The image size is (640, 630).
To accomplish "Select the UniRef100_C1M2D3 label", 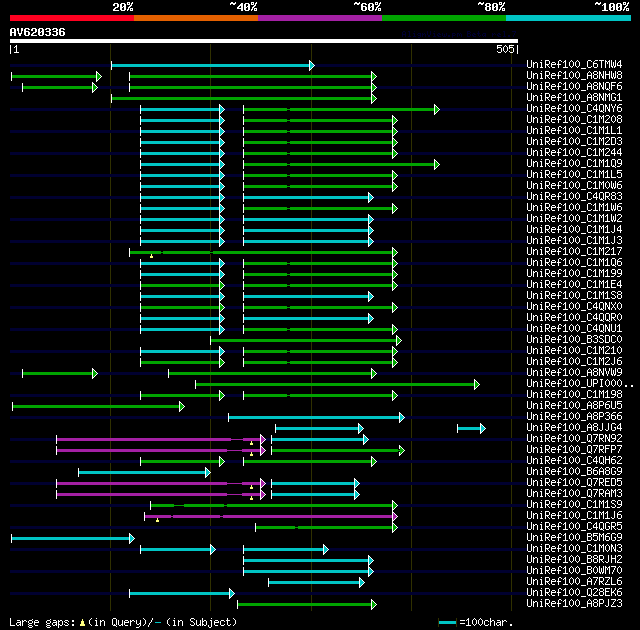I will pyautogui.click(x=574, y=142).
